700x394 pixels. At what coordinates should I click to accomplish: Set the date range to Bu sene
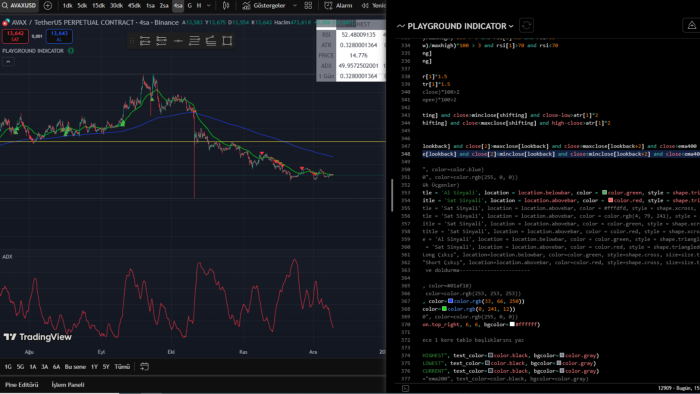[x=75, y=367]
